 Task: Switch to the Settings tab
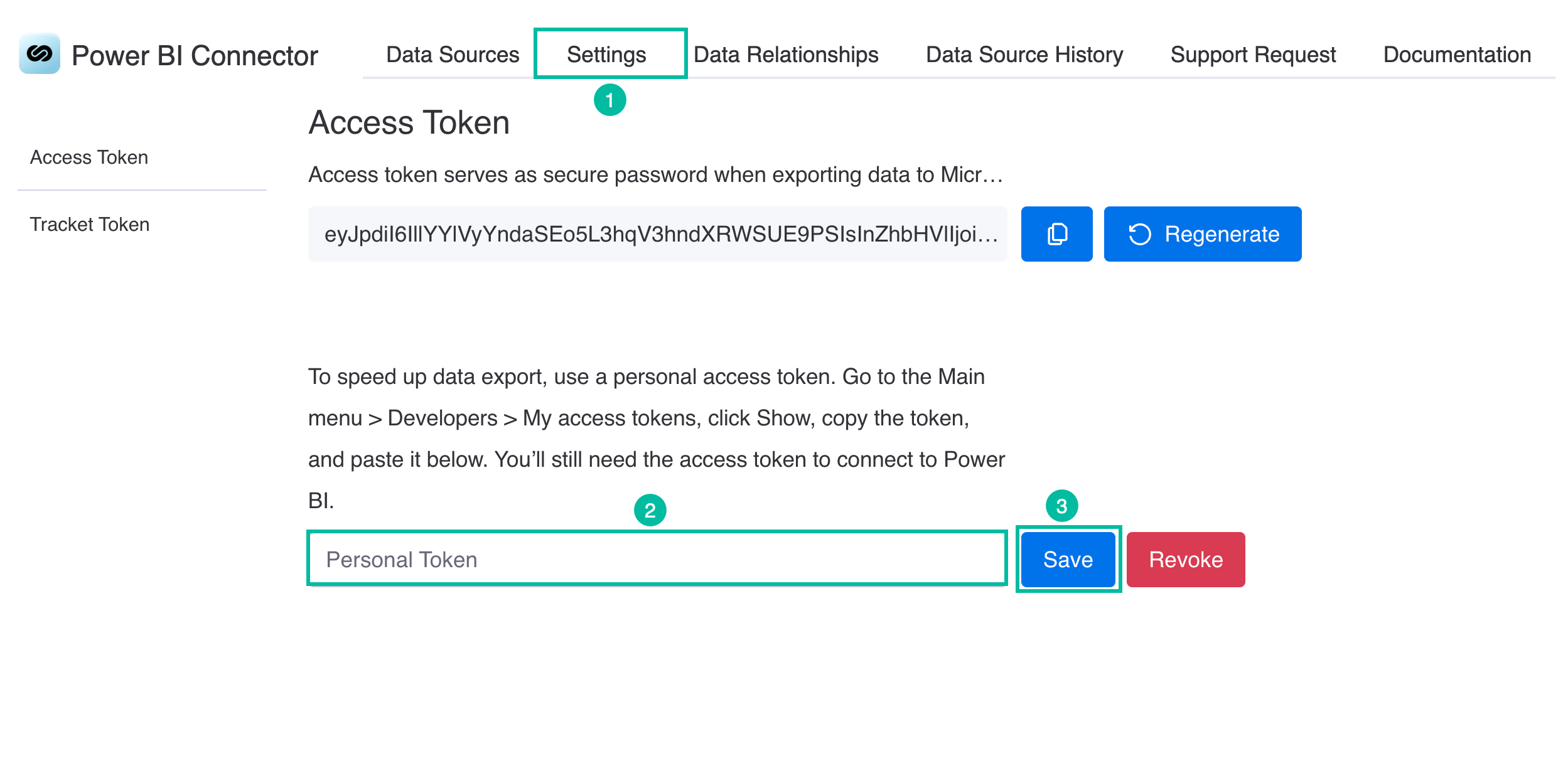606,55
